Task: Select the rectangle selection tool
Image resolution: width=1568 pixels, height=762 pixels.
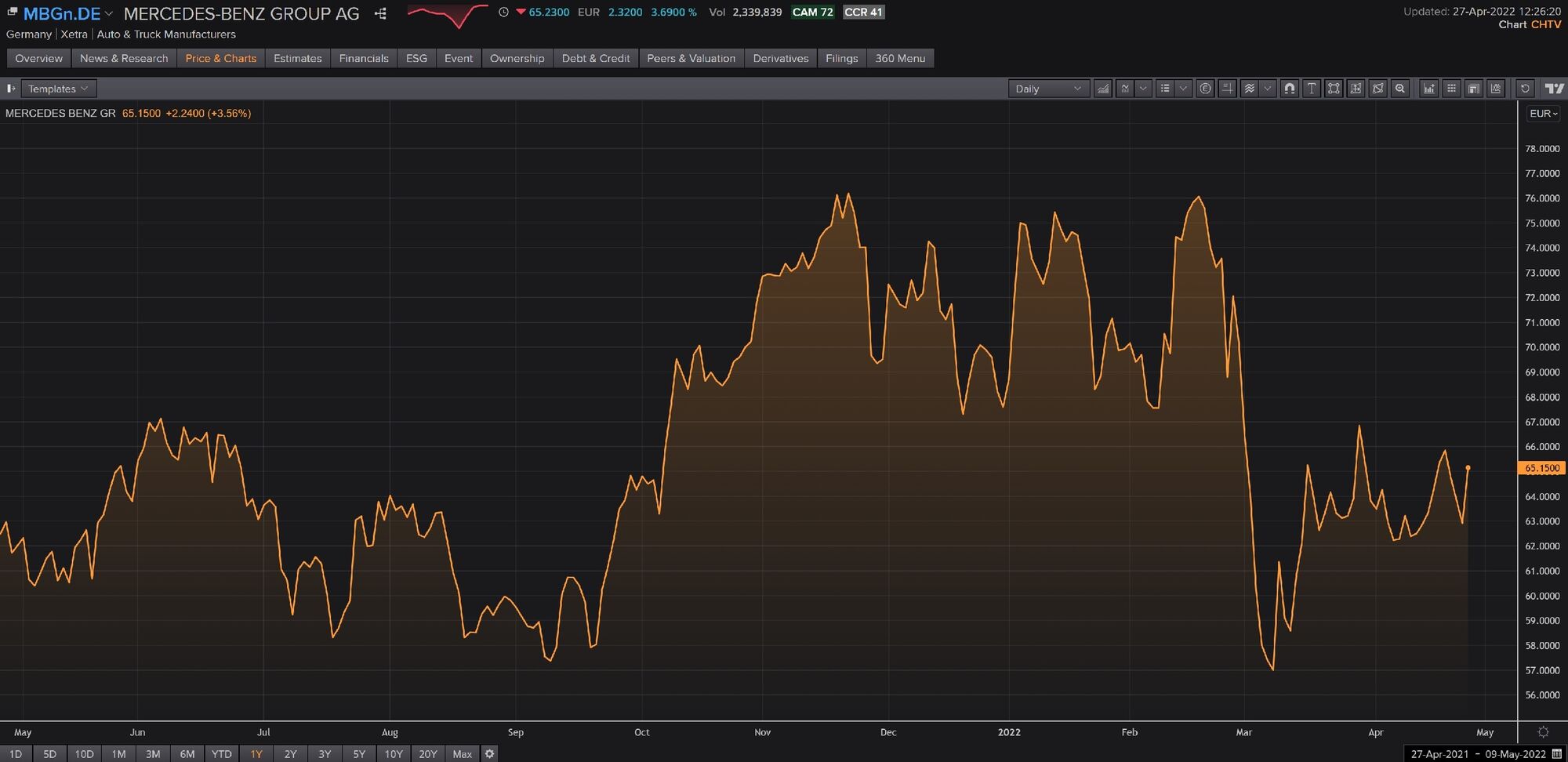Action: 1334,89
